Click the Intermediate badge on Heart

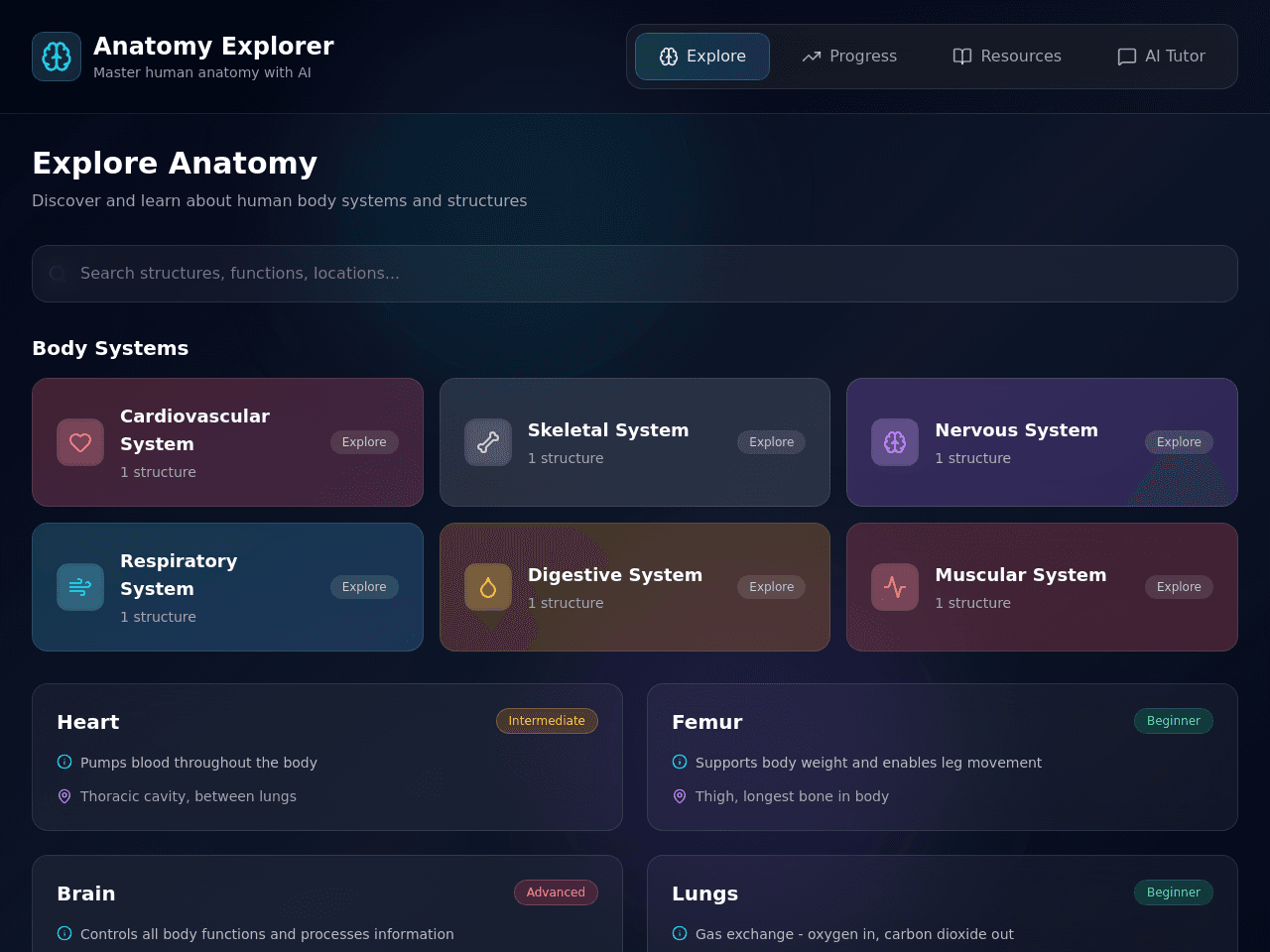pos(547,721)
